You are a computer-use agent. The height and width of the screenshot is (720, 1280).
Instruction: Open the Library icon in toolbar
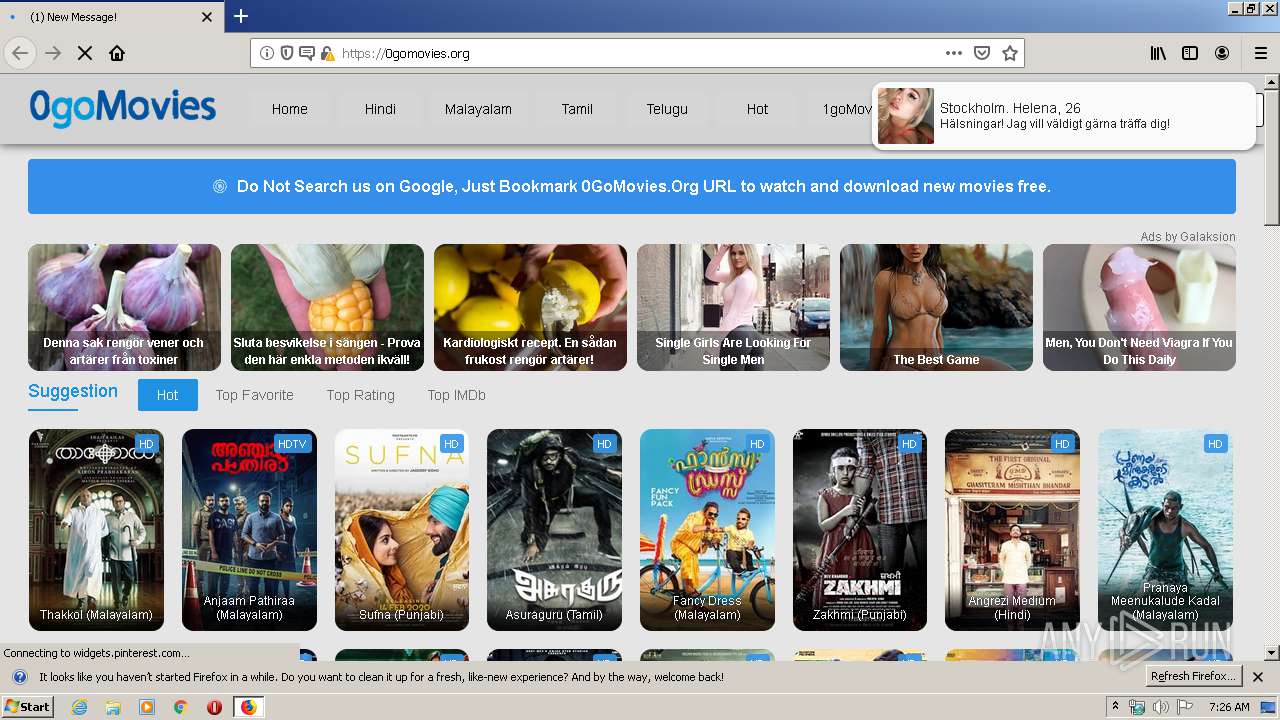1158,53
